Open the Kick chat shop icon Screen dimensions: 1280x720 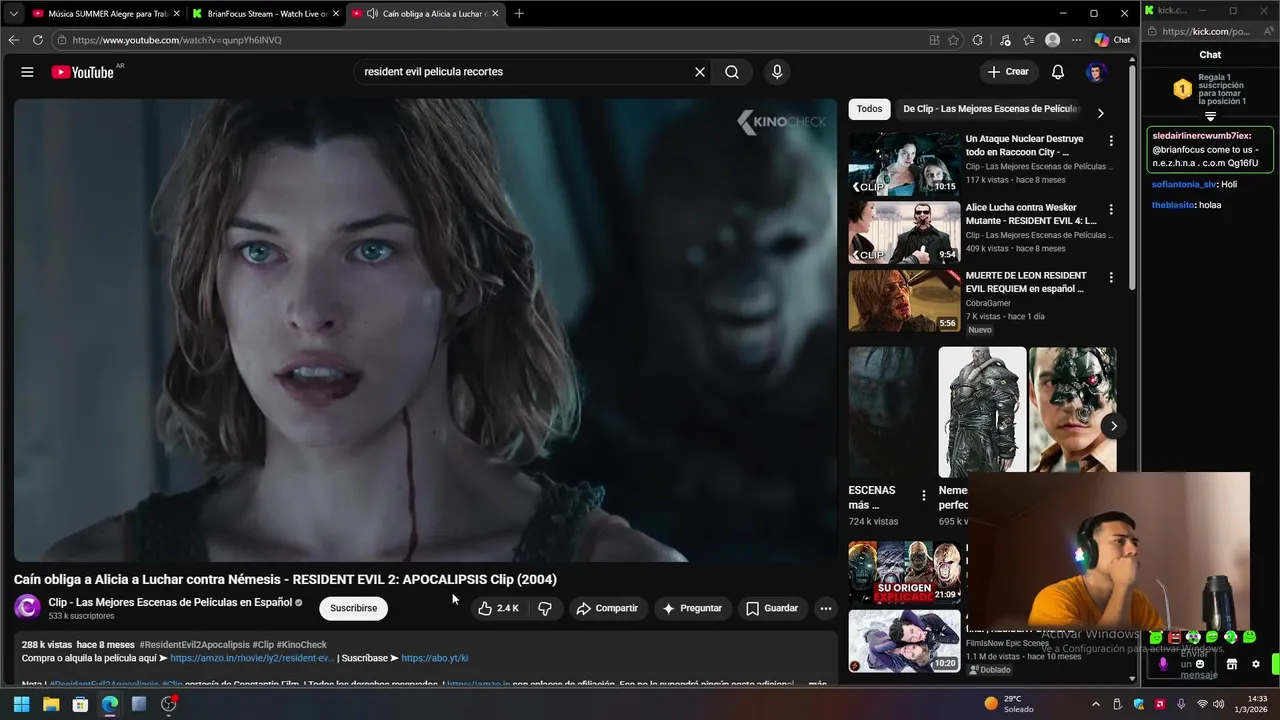(1232, 664)
